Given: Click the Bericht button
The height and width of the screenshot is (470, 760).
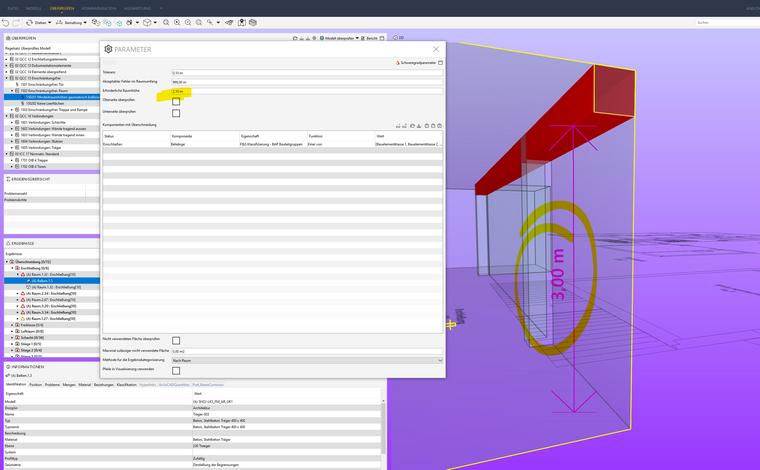Looking at the screenshot, I should tap(369, 38).
